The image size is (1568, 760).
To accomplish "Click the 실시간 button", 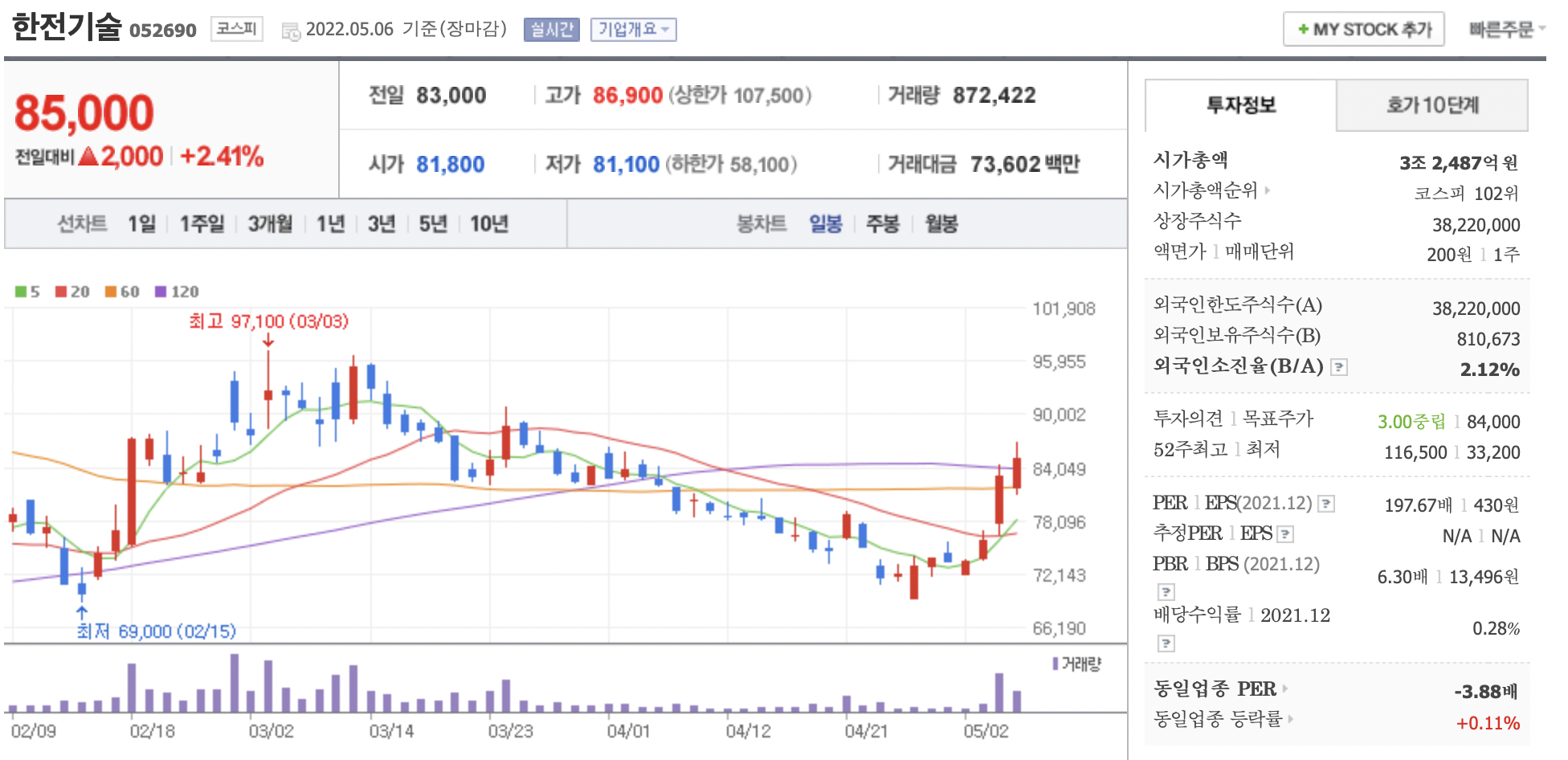I will 552,30.
